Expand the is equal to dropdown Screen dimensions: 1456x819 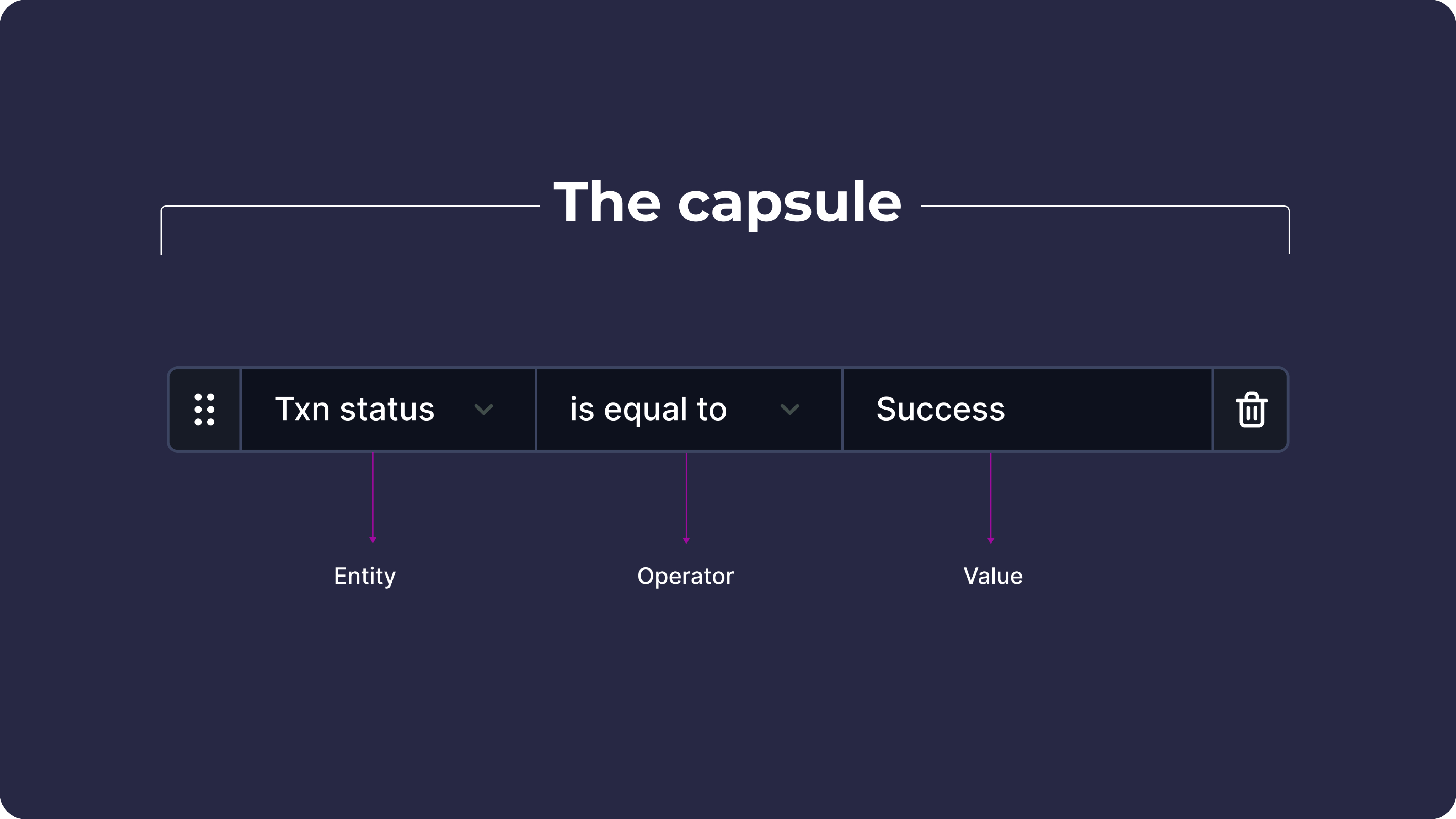(x=688, y=409)
